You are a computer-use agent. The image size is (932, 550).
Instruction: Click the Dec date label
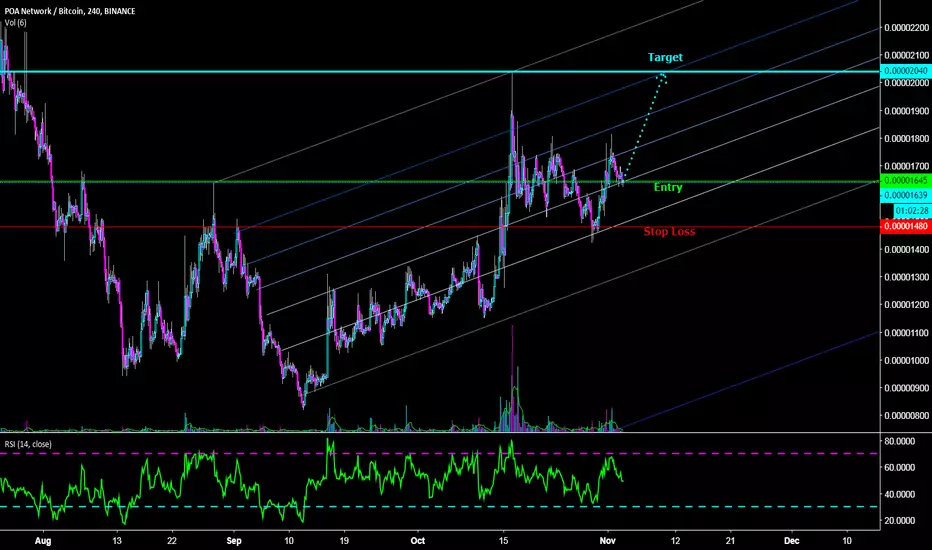pyautogui.click(x=791, y=540)
